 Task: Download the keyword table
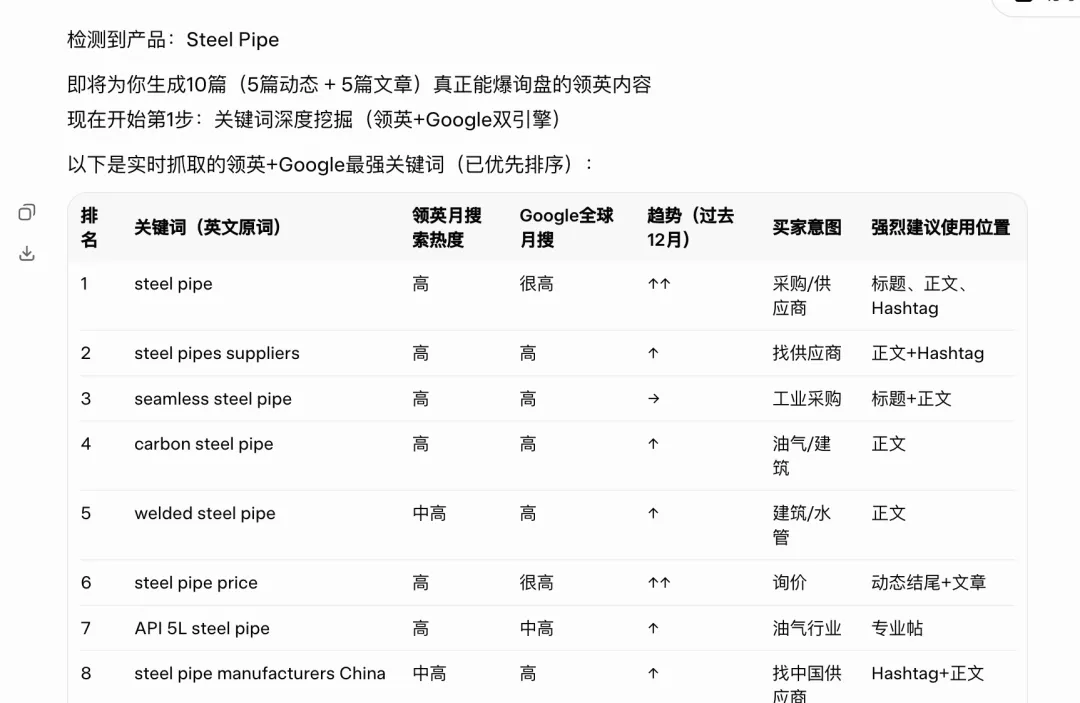(x=27, y=253)
